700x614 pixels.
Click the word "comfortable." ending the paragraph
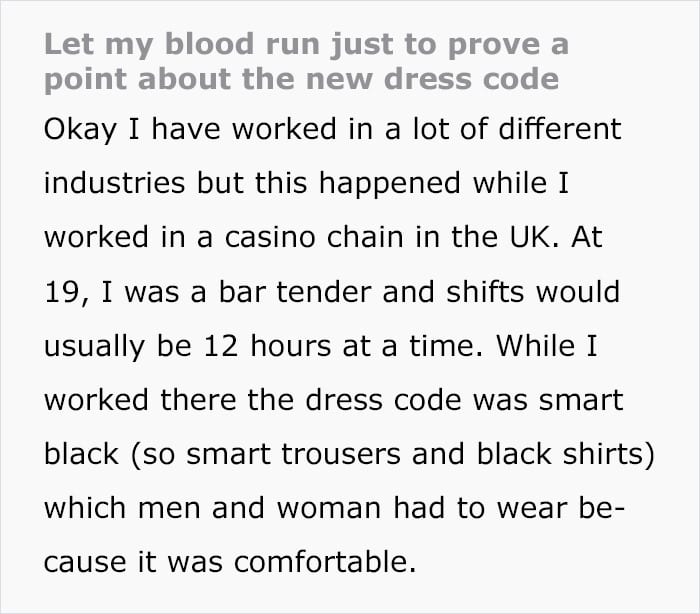(x=325, y=562)
